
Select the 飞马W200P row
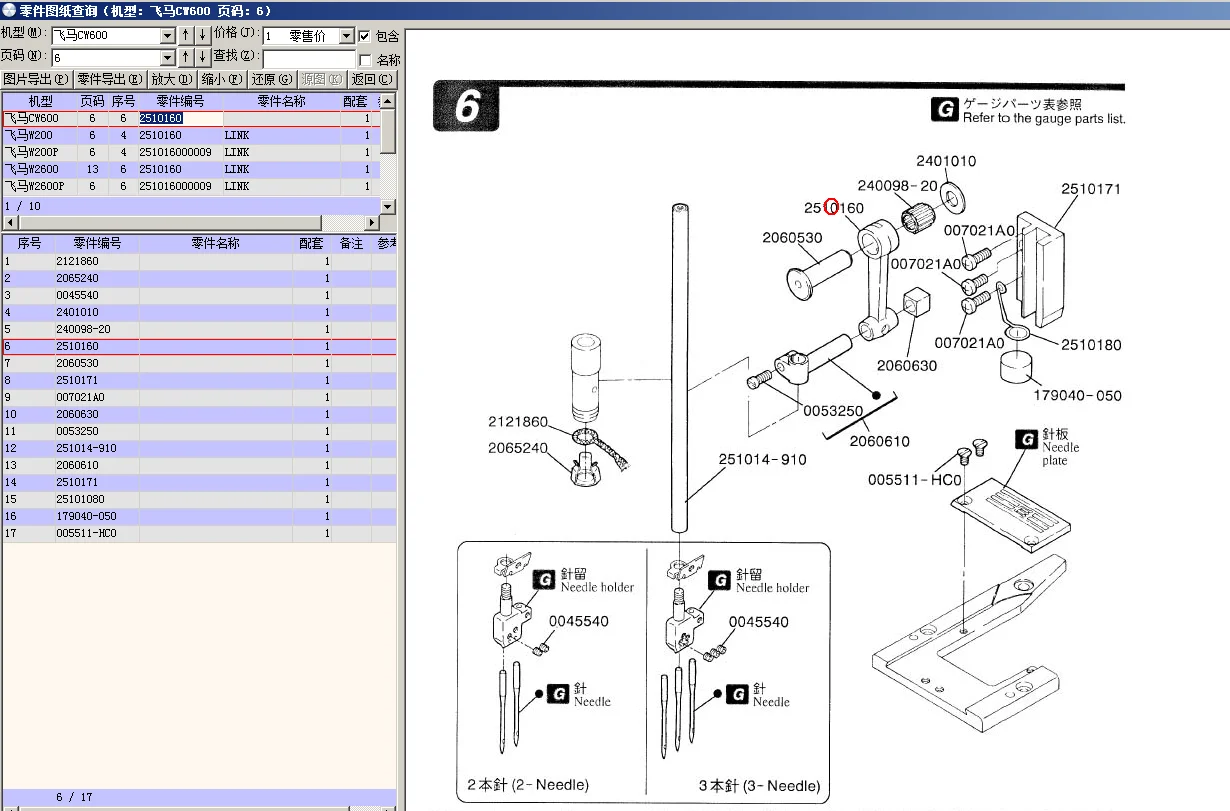coord(190,152)
